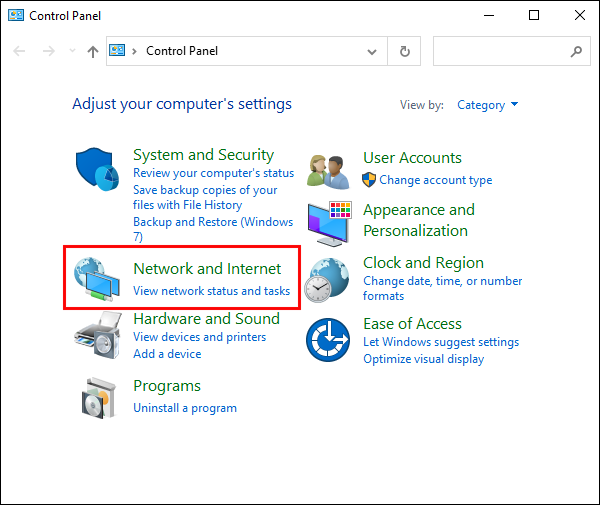Click the Uninstall a program link
The image size is (600, 505).
click(x=185, y=408)
